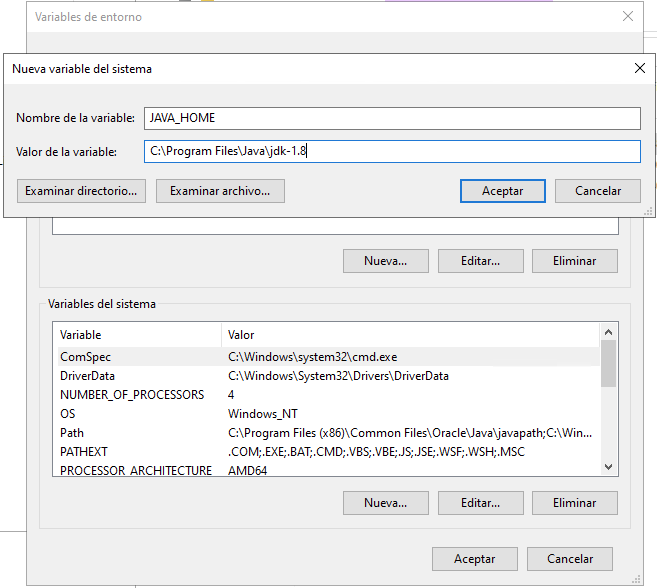Select the PATHEXT variable row
The height and width of the screenshot is (588, 657).
[326, 452]
